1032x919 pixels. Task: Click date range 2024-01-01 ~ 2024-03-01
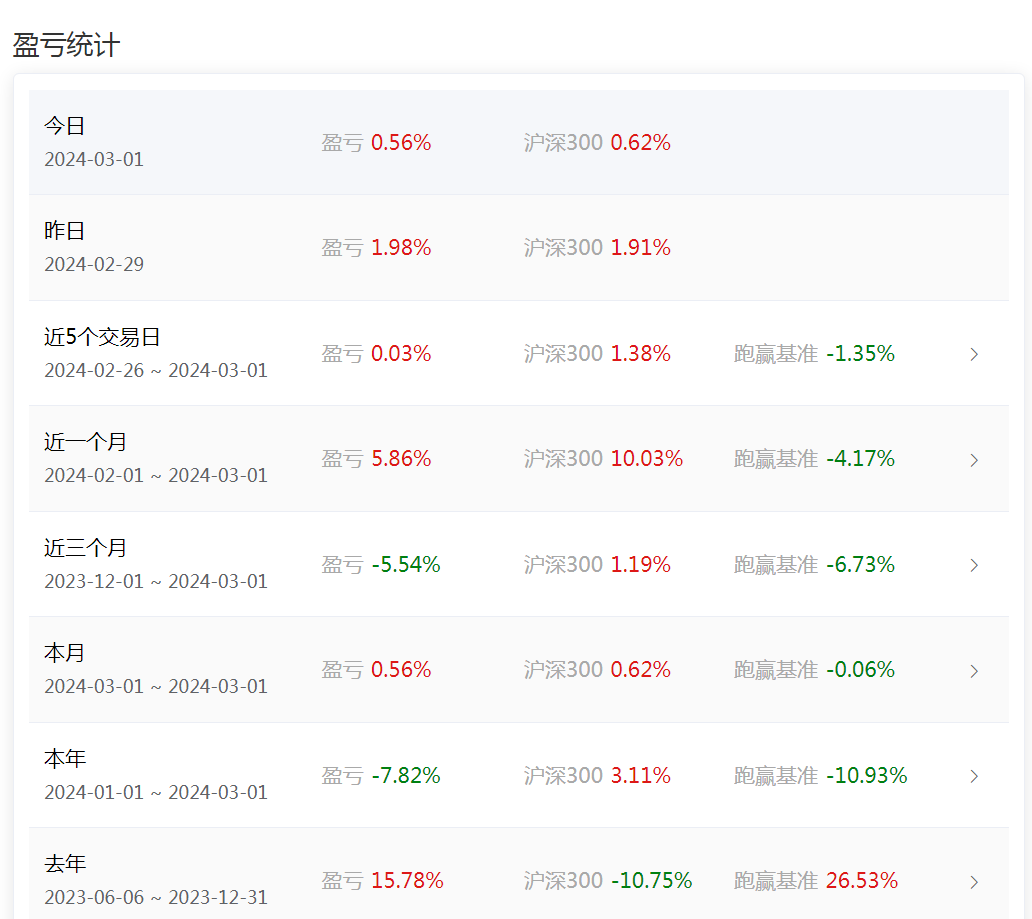tap(156, 792)
